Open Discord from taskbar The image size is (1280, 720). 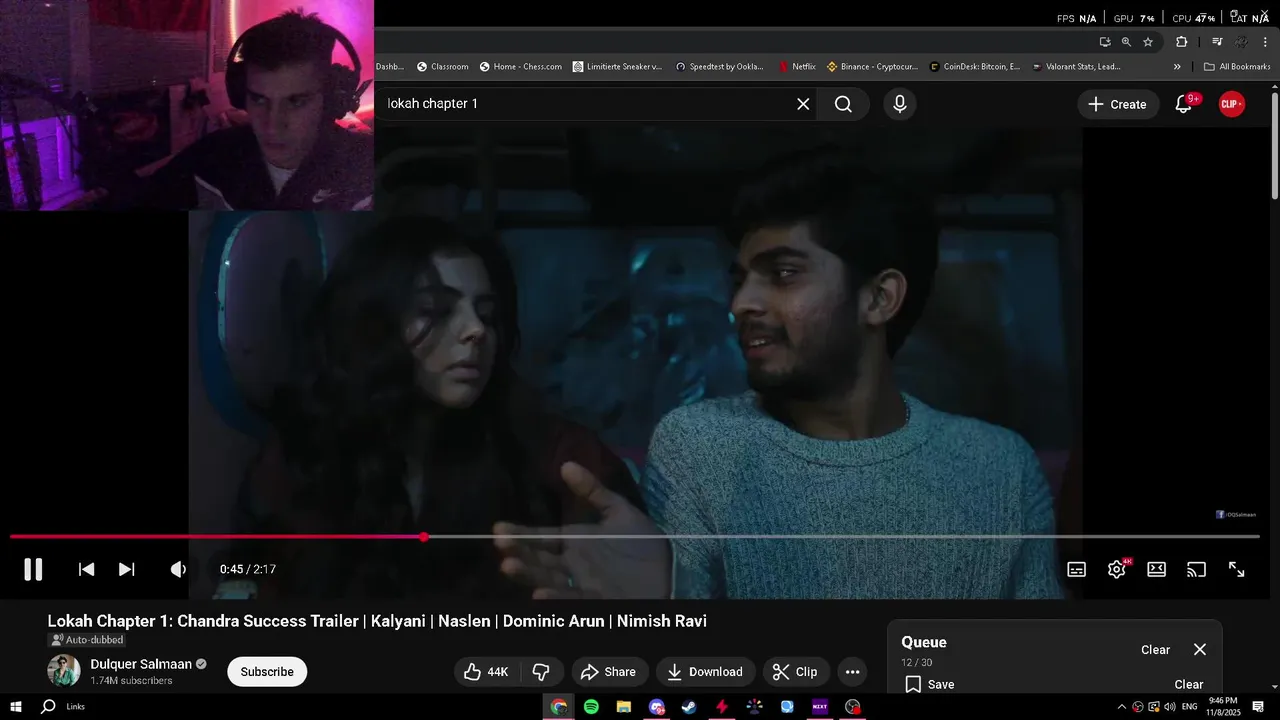click(656, 707)
